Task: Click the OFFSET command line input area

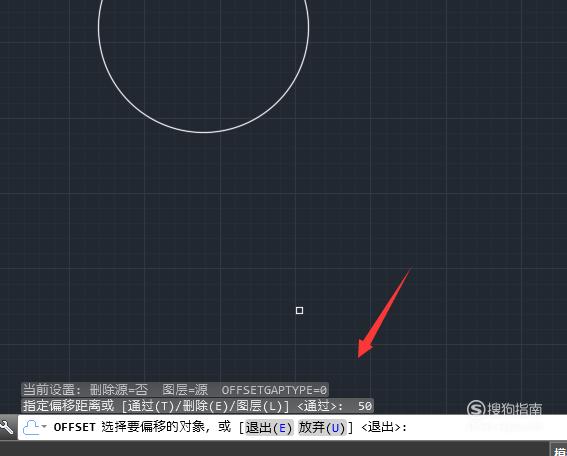Action: click(x=292, y=427)
